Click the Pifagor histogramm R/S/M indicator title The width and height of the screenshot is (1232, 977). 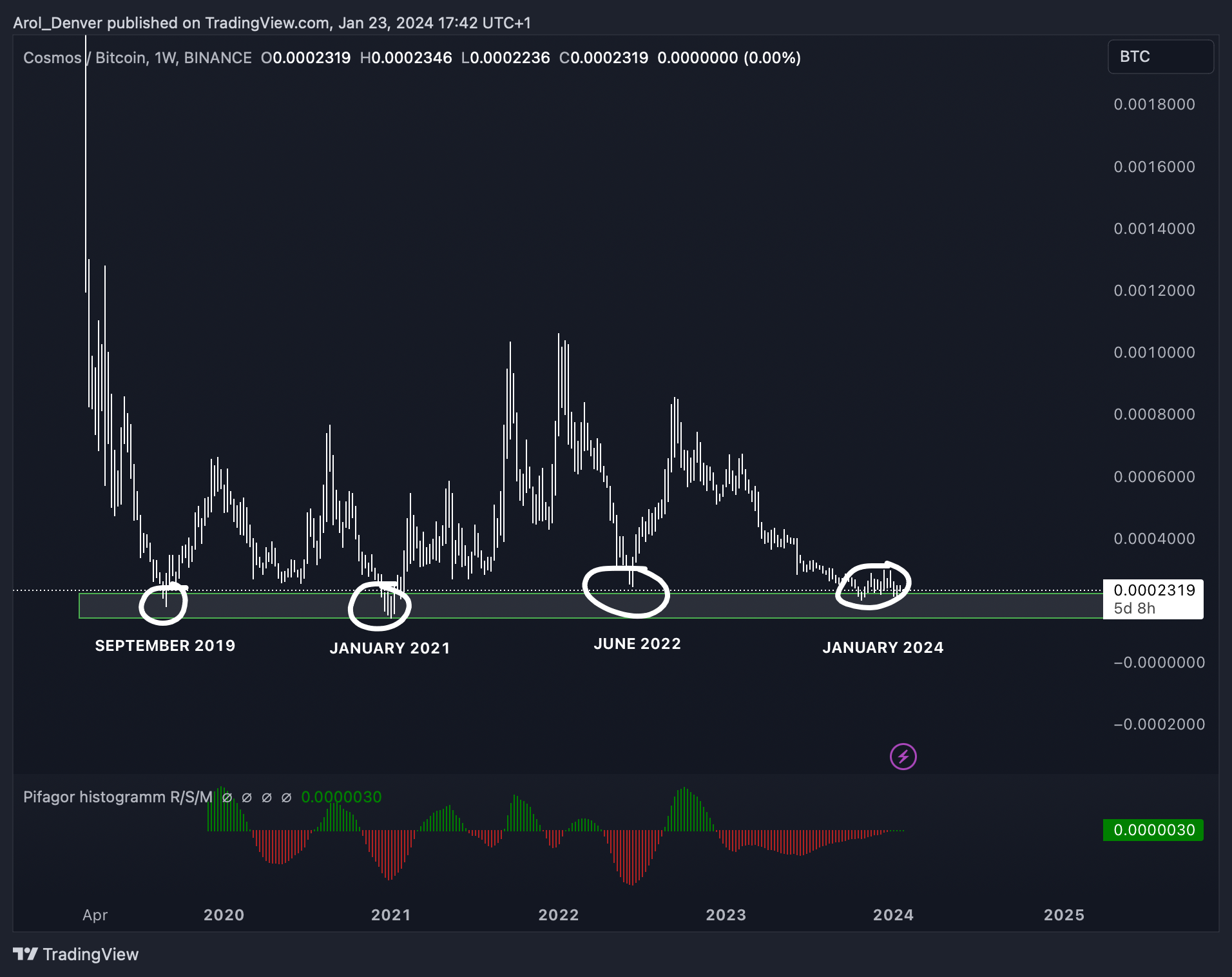(118, 797)
